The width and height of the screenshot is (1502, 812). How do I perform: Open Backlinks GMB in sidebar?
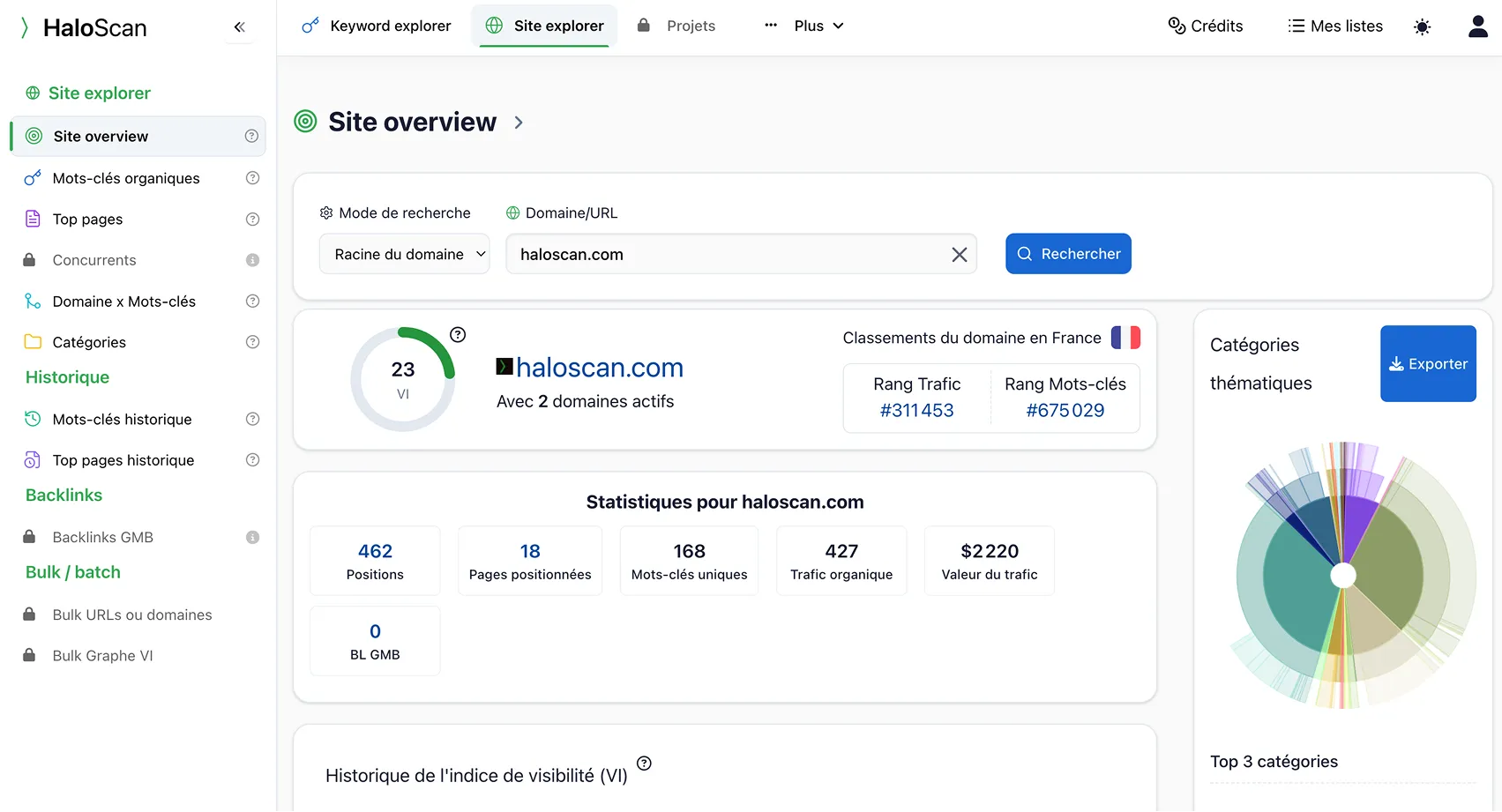pos(102,537)
